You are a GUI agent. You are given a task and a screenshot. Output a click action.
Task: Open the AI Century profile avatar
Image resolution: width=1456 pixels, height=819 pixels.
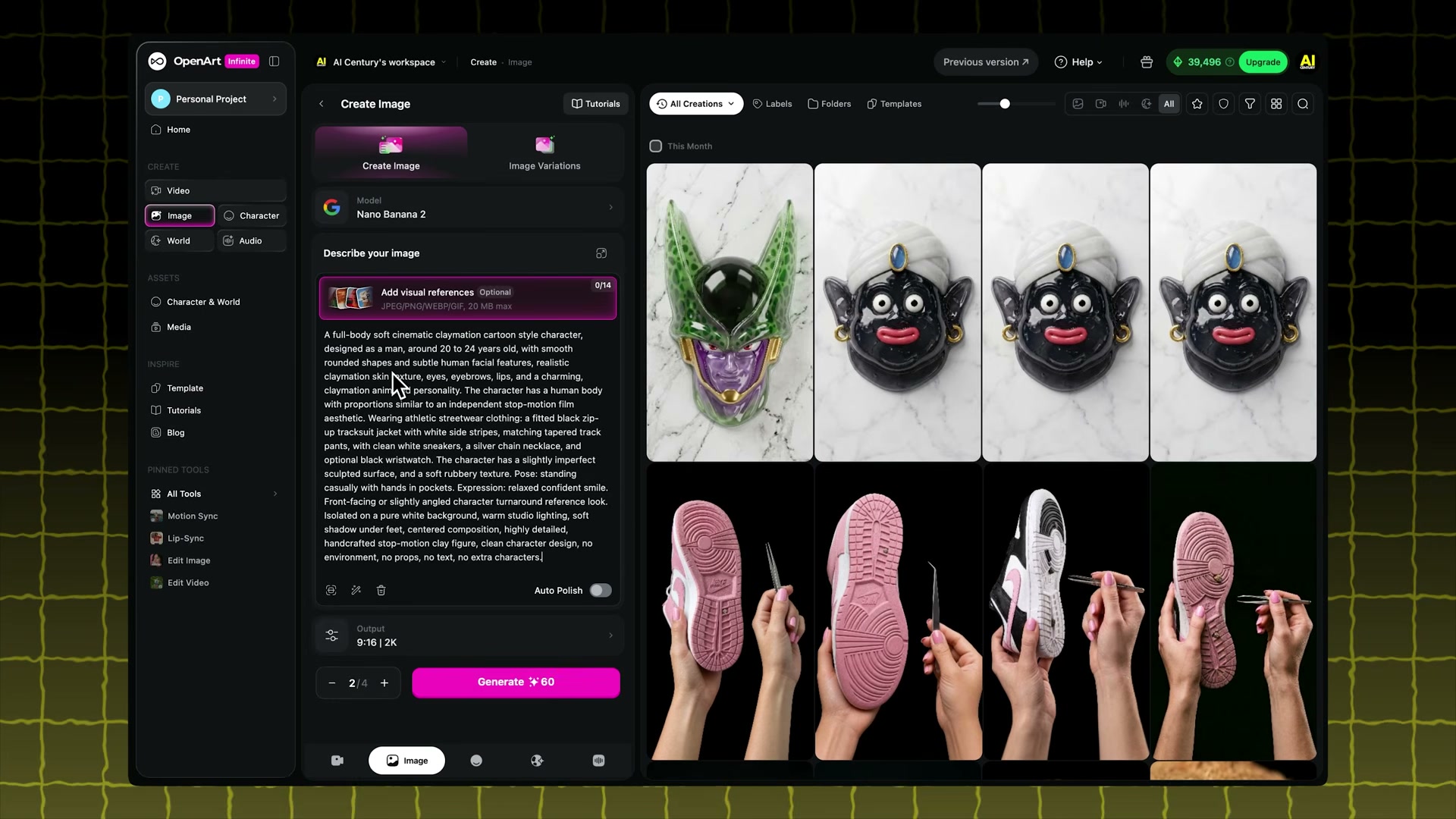point(1307,62)
